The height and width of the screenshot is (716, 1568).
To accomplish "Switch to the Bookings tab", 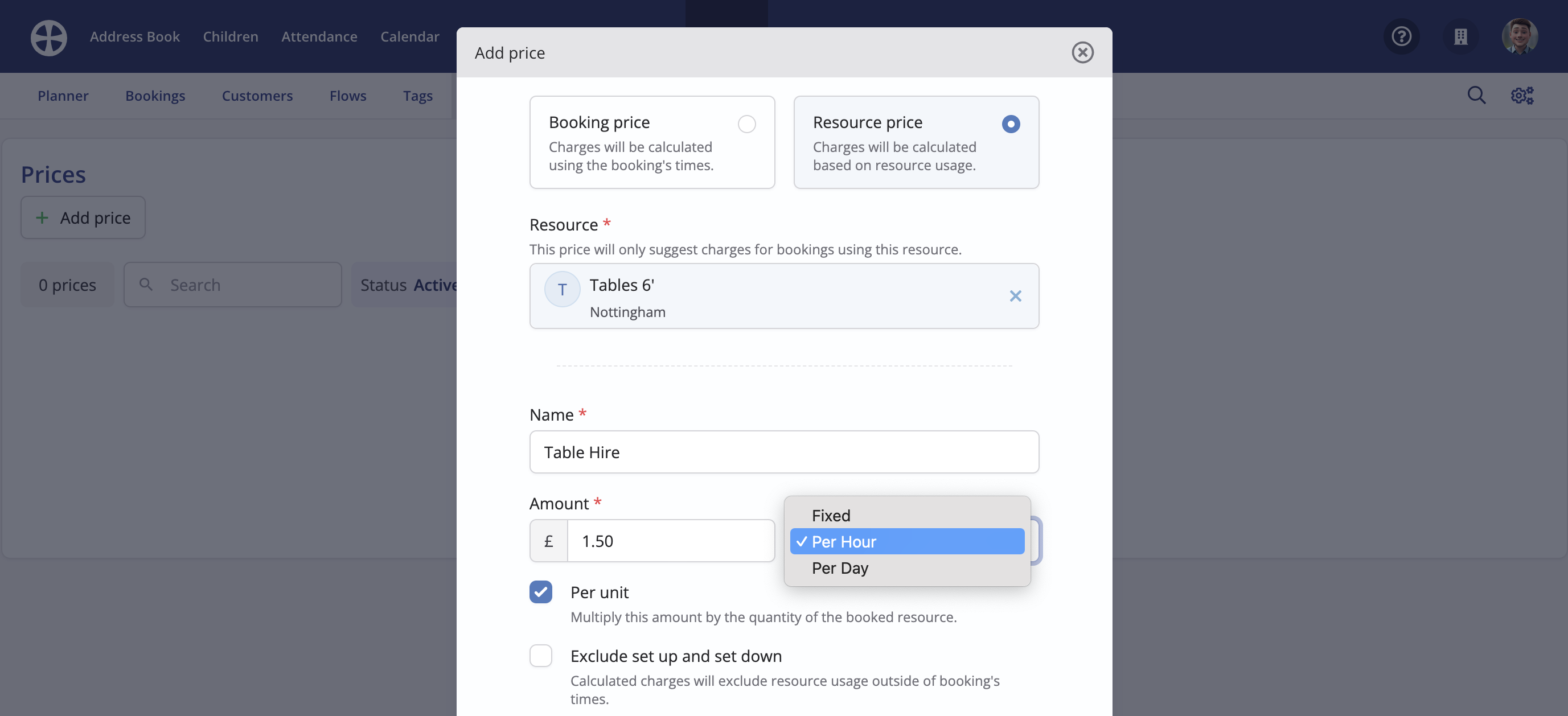I will click(155, 96).
